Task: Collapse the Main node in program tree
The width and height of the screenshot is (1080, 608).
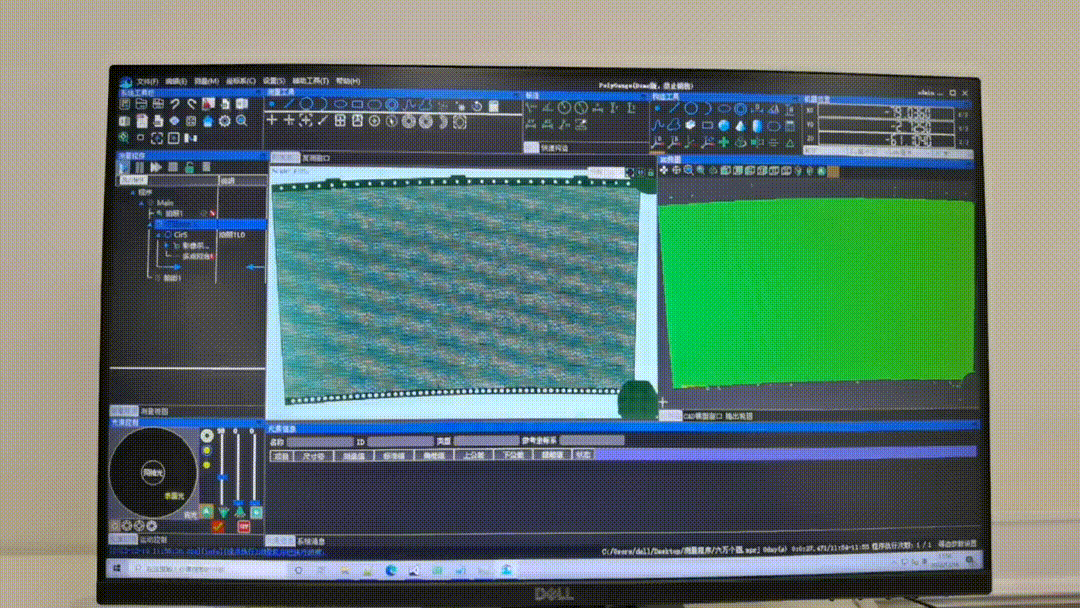Action: (x=142, y=203)
